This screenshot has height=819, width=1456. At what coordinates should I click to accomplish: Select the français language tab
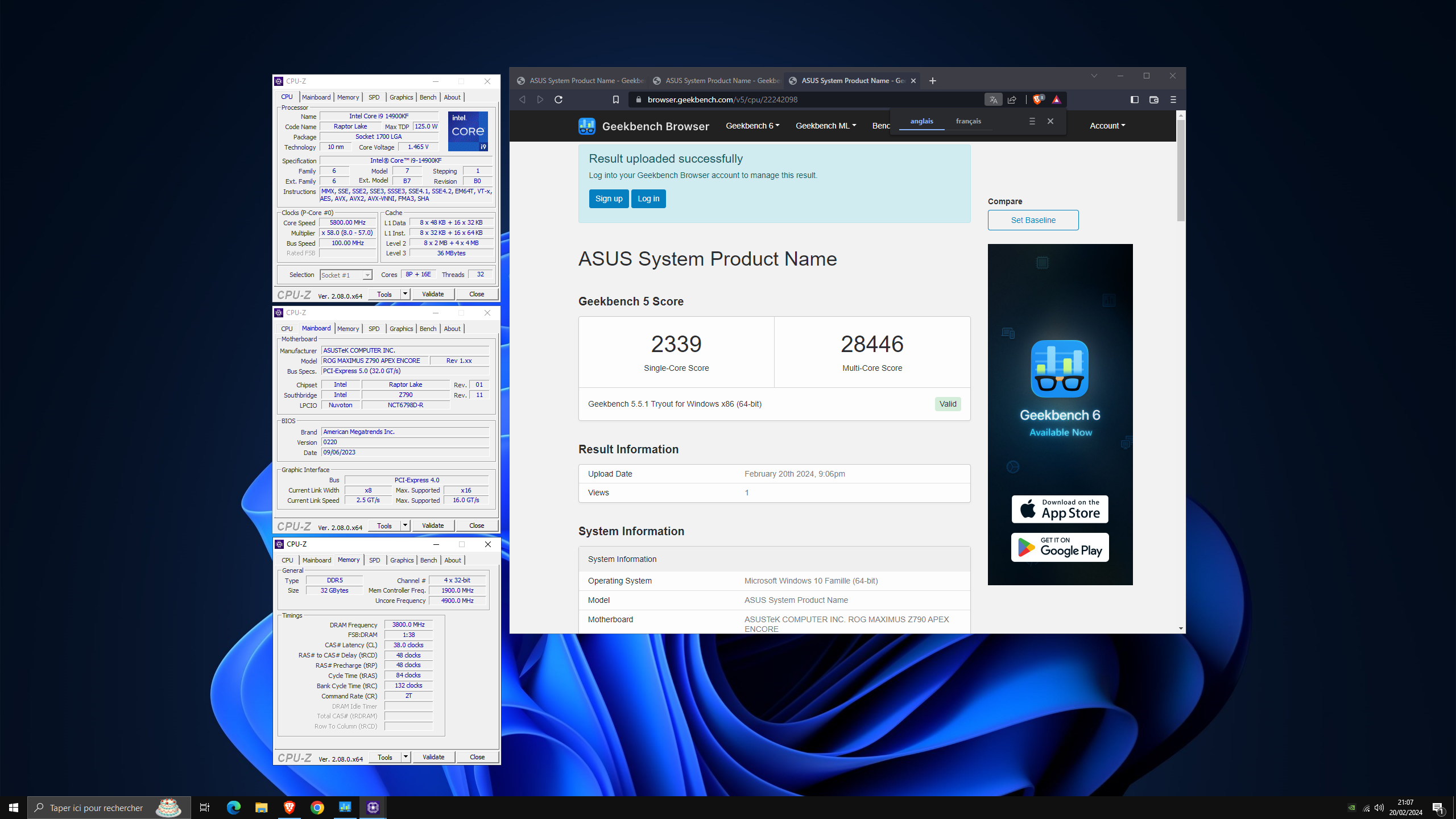(968, 121)
